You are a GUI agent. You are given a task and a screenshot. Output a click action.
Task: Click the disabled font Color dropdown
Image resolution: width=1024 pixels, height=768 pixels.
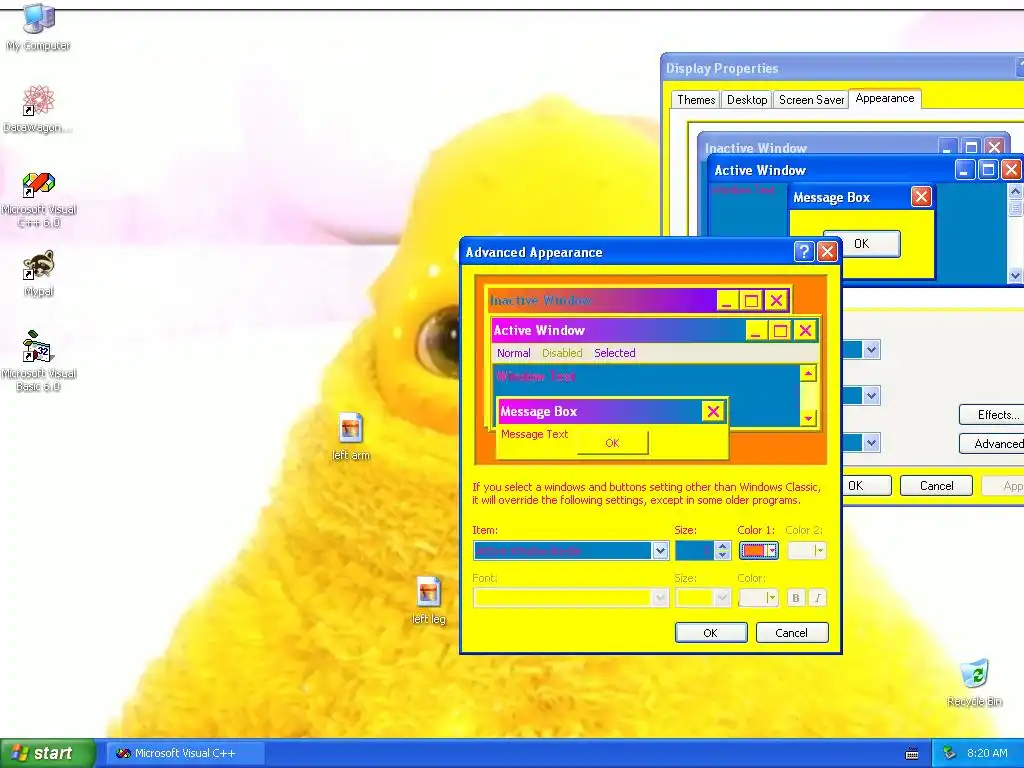point(758,598)
